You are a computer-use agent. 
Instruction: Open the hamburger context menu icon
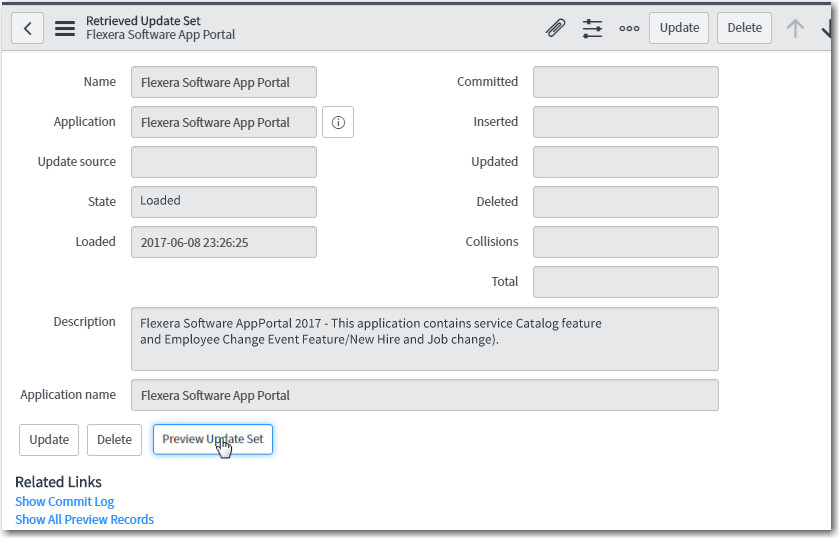click(x=65, y=28)
